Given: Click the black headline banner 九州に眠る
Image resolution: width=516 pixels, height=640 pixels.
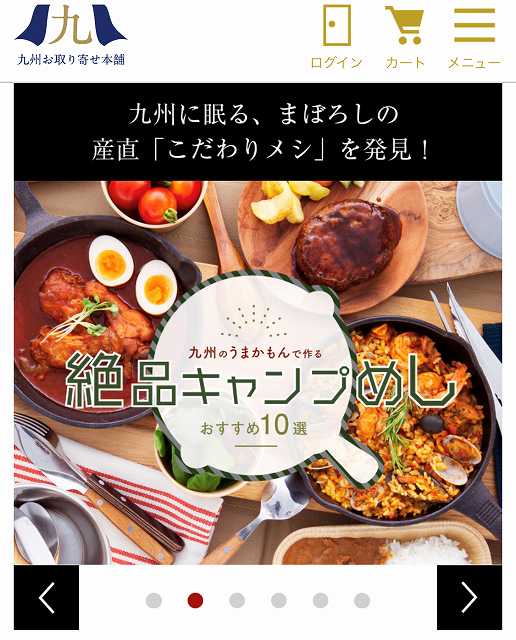Looking at the screenshot, I should (x=258, y=132).
